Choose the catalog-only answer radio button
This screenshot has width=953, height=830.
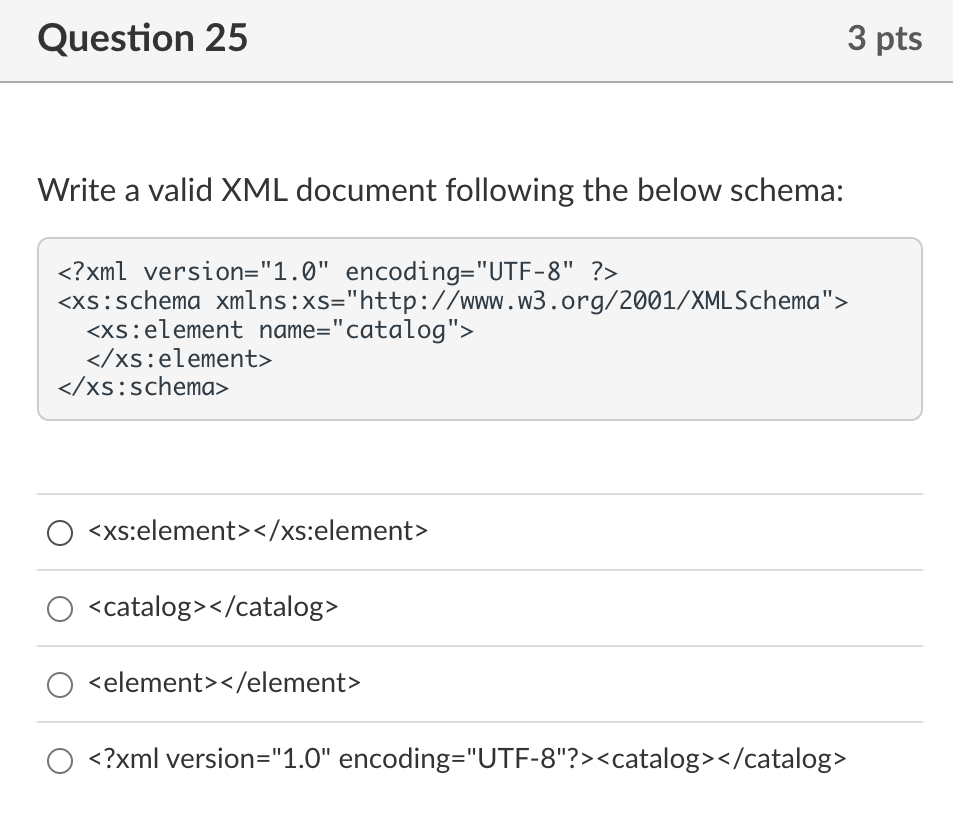(x=60, y=607)
